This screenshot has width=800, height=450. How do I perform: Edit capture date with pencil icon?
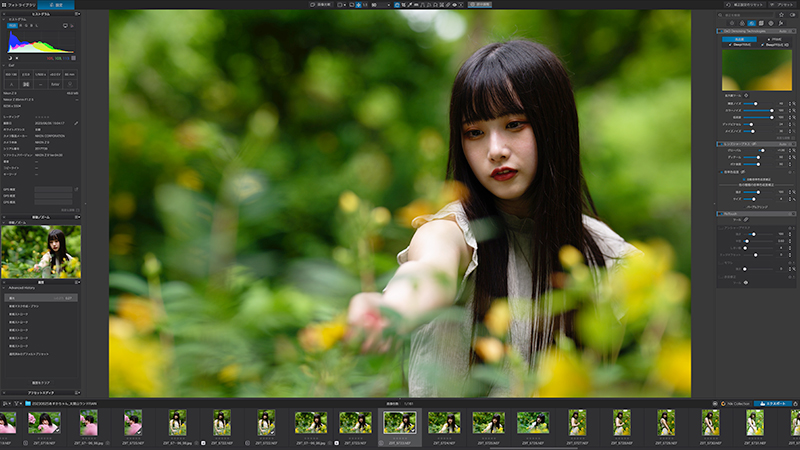(x=76, y=123)
